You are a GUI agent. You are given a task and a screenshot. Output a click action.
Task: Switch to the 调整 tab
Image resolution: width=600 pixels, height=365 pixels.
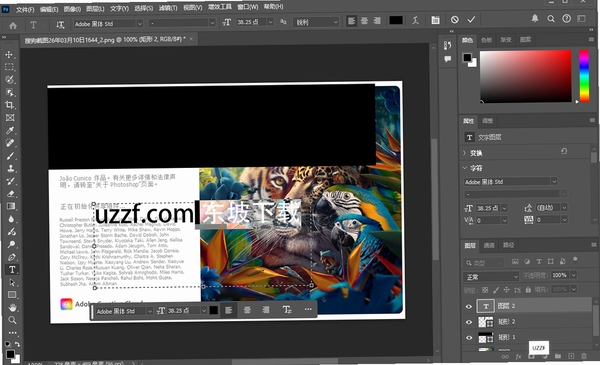[x=488, y=121]
